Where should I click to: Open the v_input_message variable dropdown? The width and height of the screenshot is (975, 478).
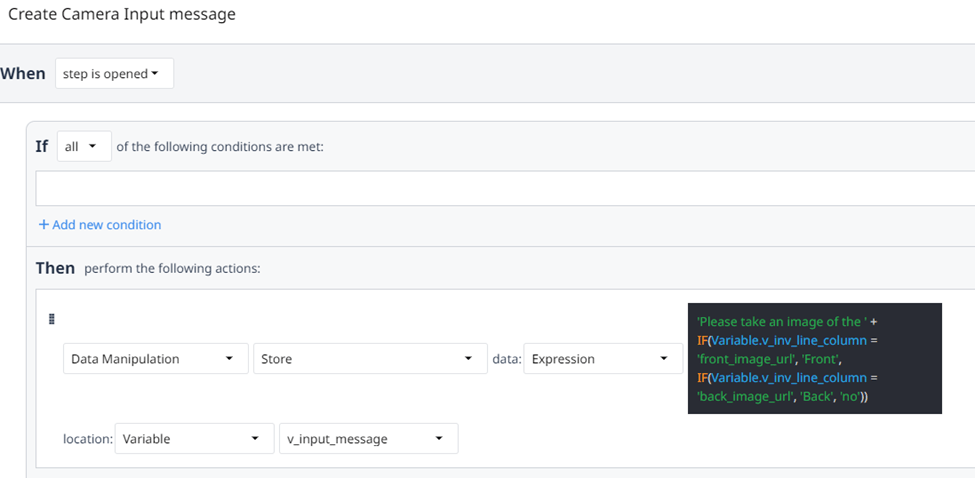[x=368, y=439]
